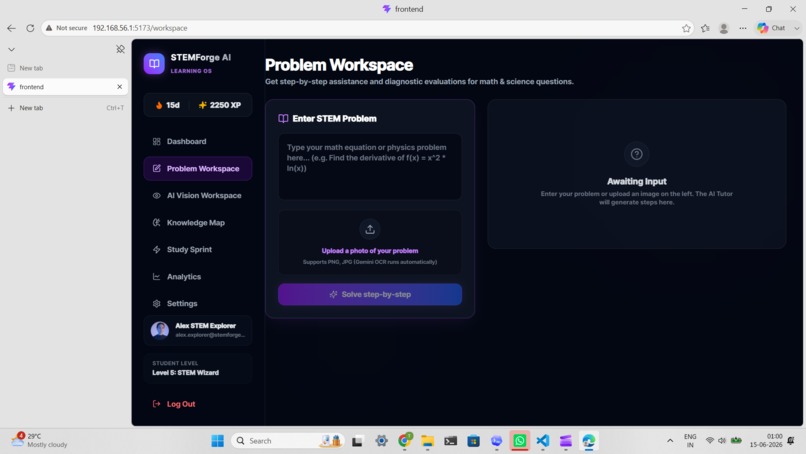Open WhatsApp from the taskbar

520,441
